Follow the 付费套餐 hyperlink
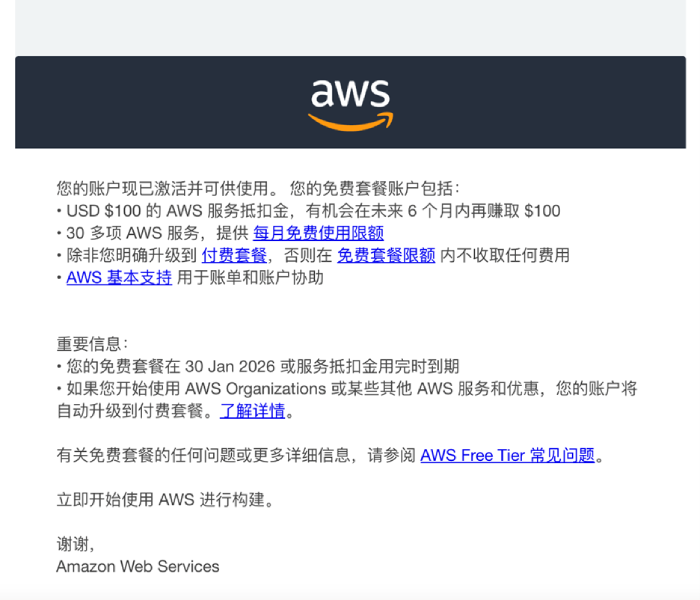 tap(234, 255)
